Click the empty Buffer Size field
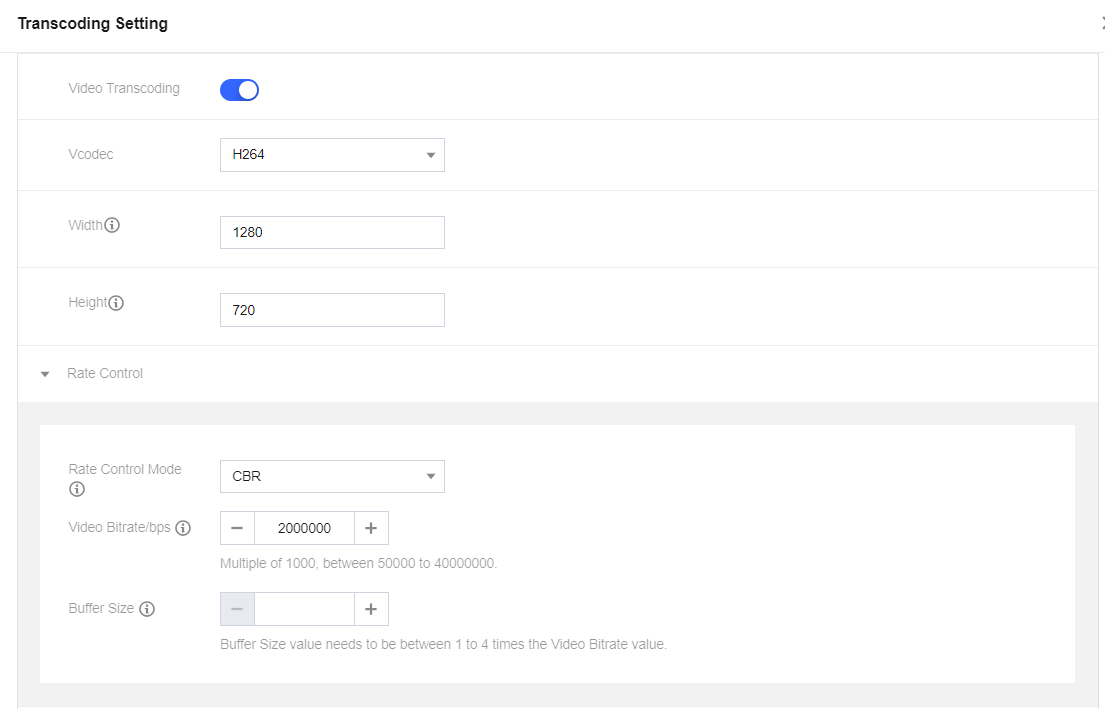The height and width of the screenshot is (709, 1105). point(304,609)
